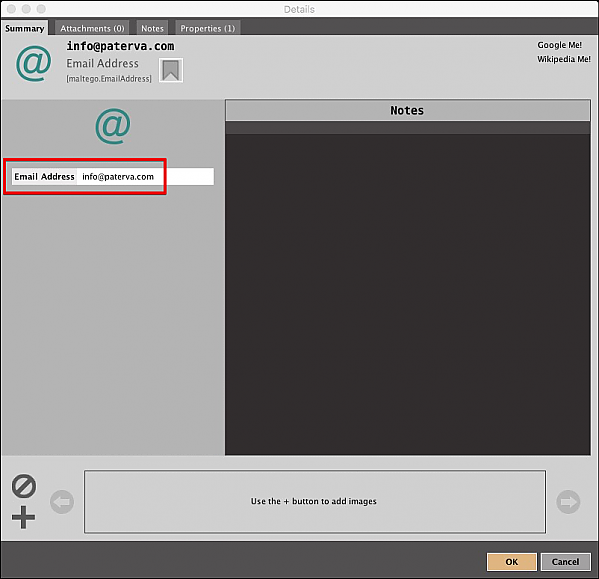Go to previous image with left arrow
599x579 pixels.
point(62,502)
